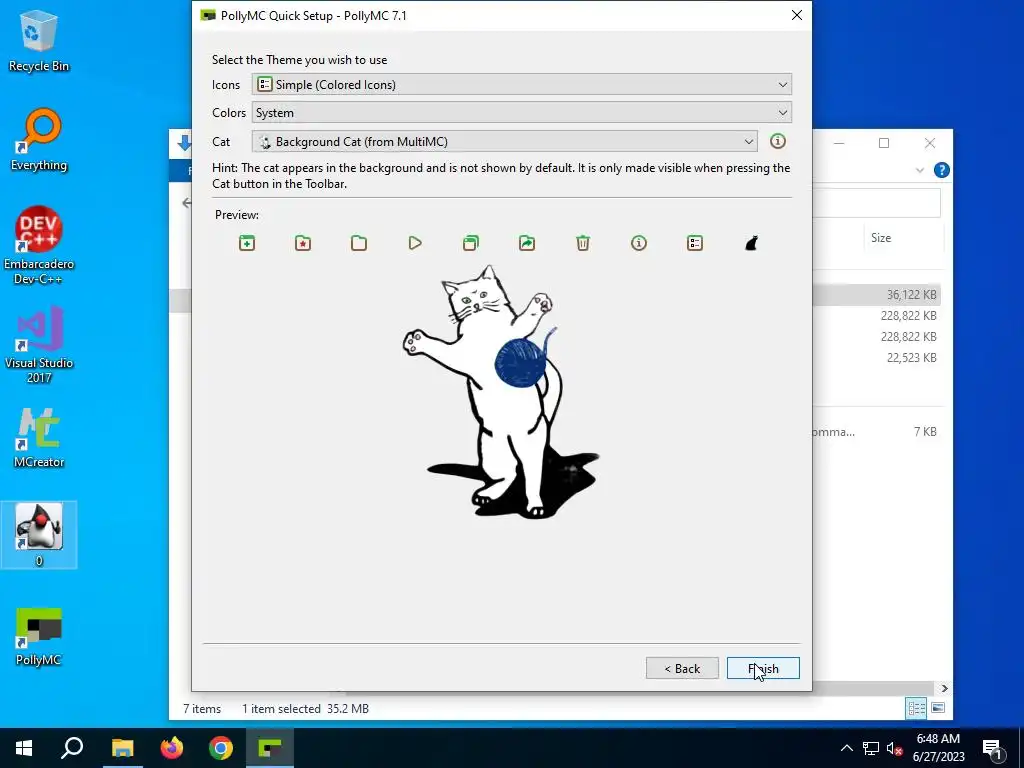Click the network tray icon
Screen dimensions: 1024x768
[871, 748]
